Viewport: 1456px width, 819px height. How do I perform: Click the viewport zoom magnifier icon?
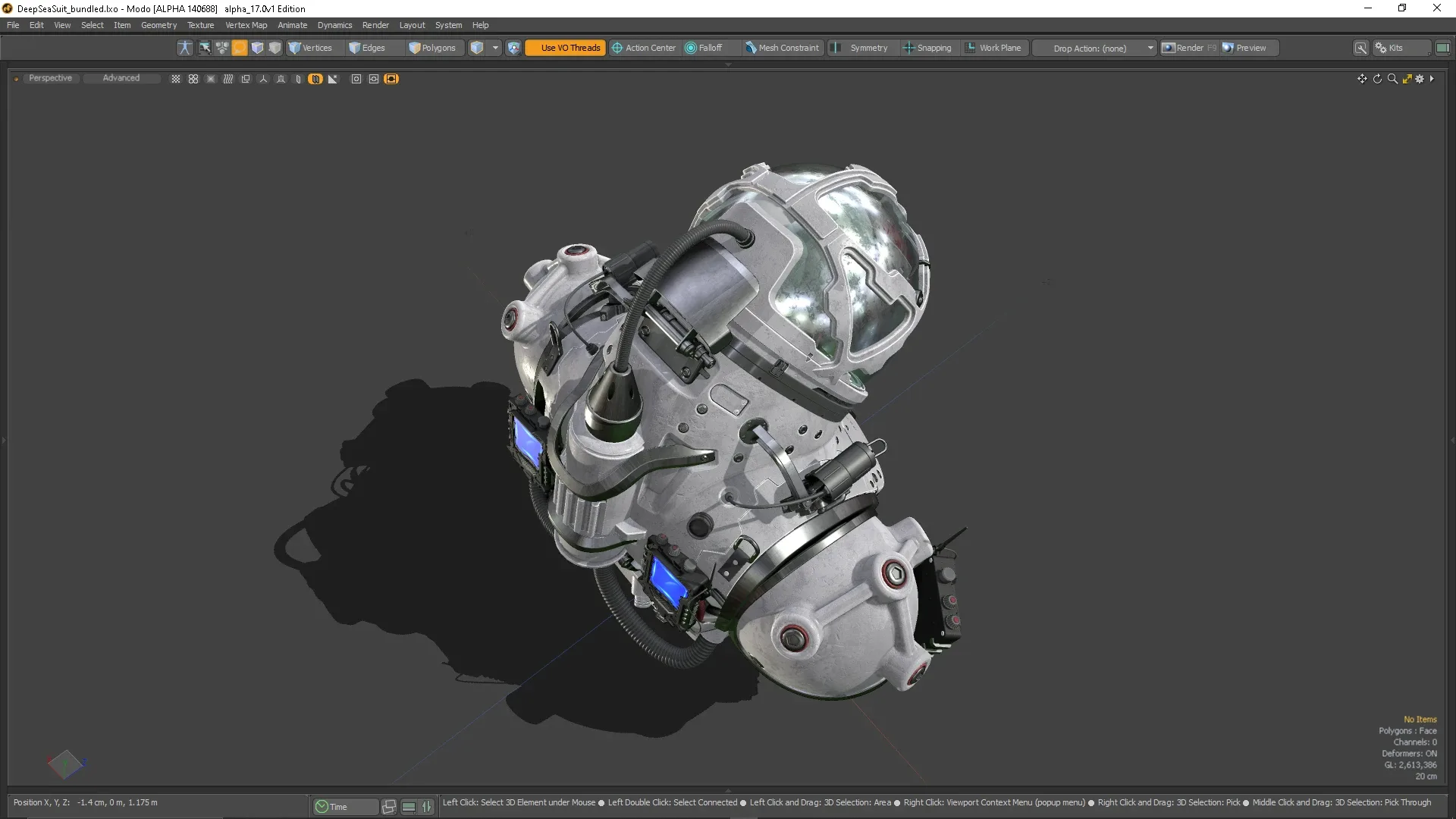click(x=1392, y=79)
